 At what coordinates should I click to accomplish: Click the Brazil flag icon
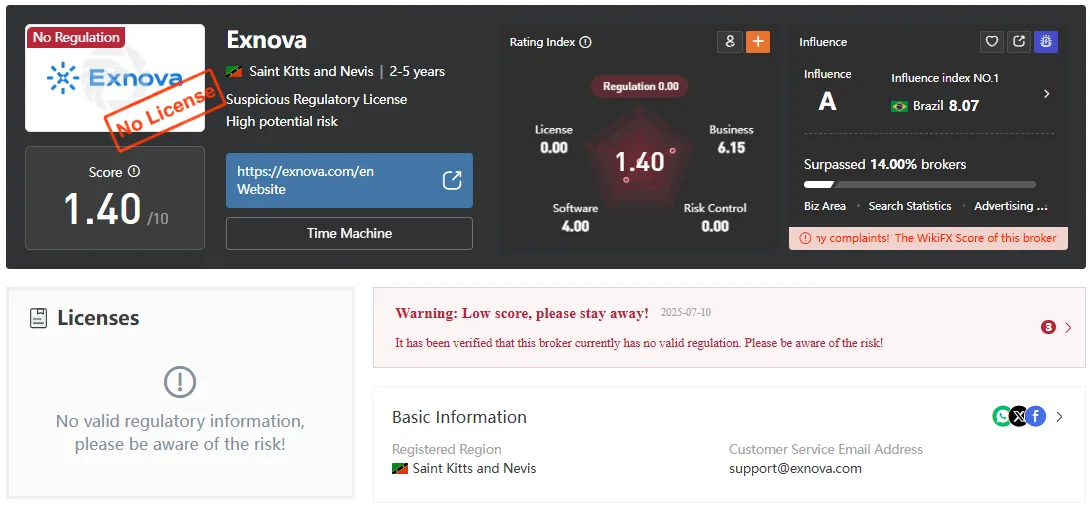coord(900,106)
